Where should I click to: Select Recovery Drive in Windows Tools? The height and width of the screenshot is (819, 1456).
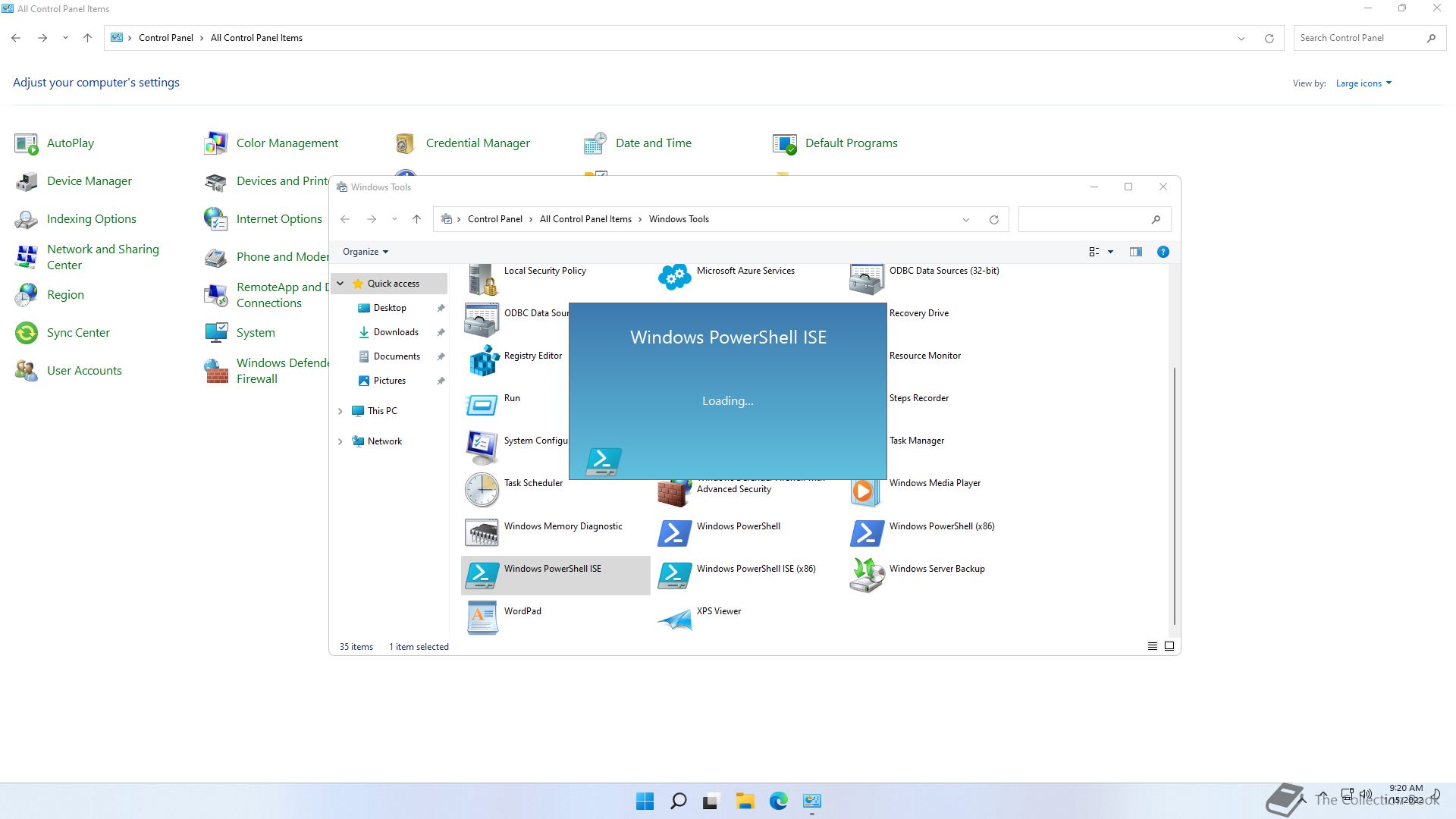click(x=918, y=313)
